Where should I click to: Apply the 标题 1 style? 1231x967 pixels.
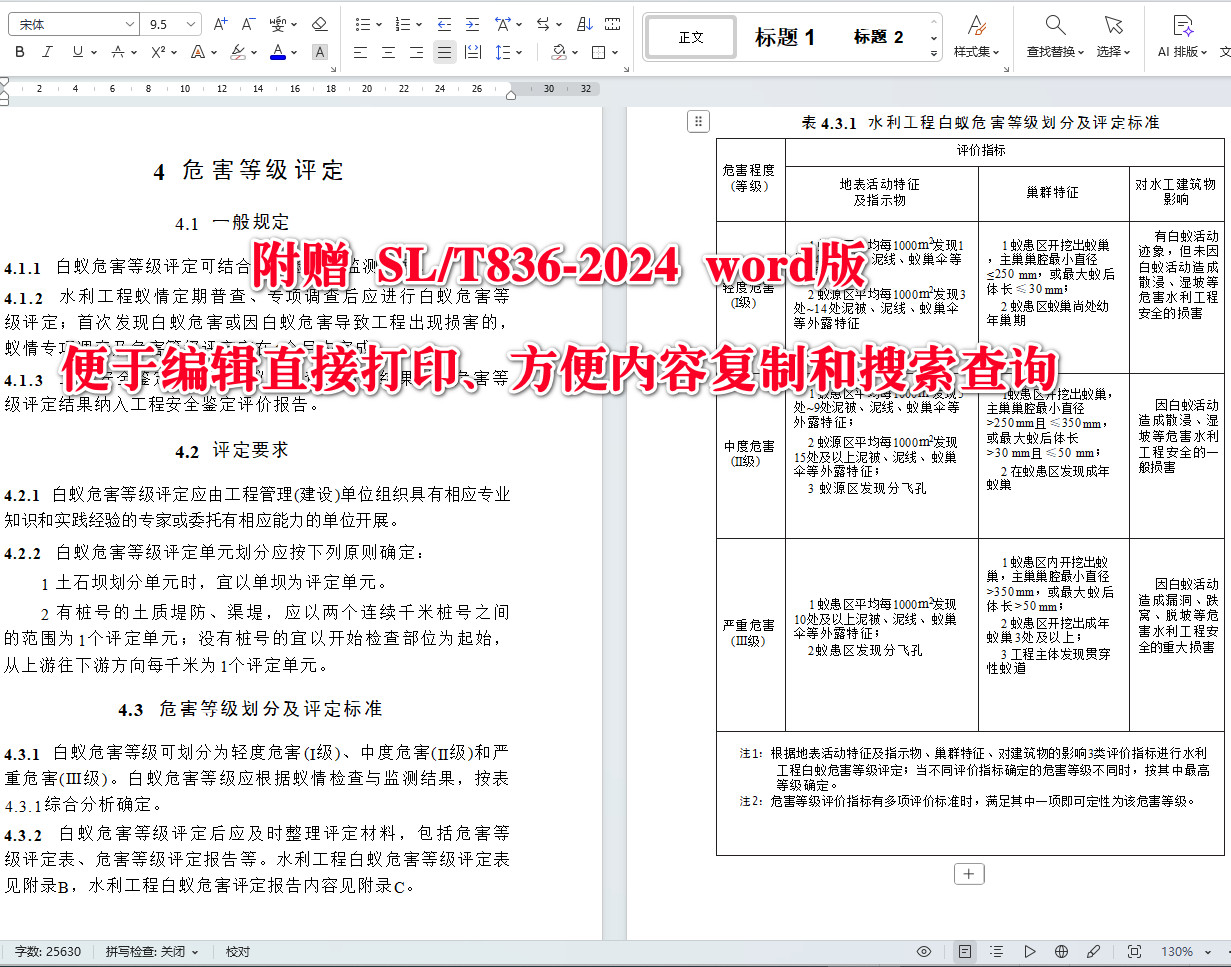tap(786, 36)
